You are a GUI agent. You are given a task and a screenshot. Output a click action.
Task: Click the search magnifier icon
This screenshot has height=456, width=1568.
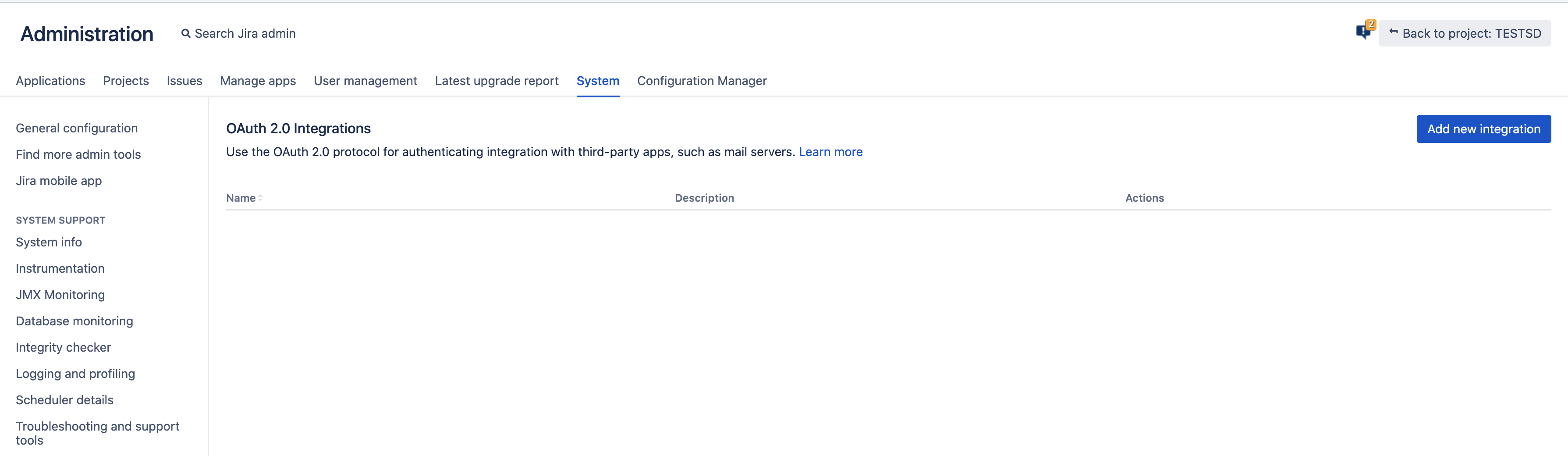[x=186, y=33]
